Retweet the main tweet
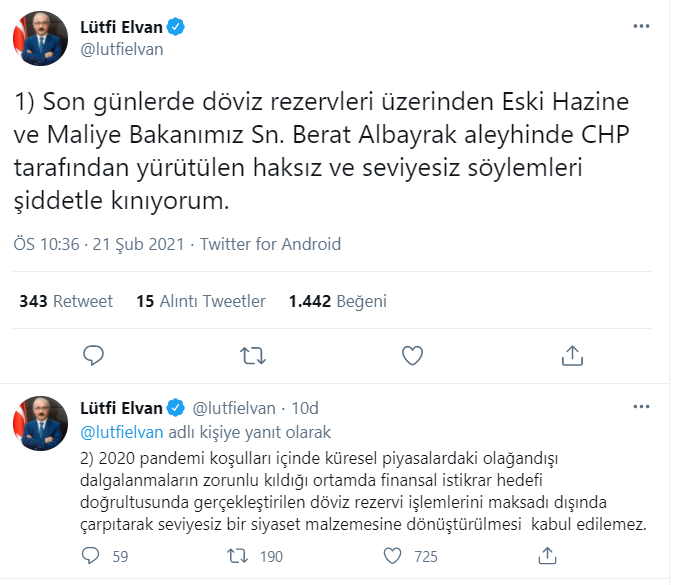Screen dimensions: 673x585 pos(252,354)
